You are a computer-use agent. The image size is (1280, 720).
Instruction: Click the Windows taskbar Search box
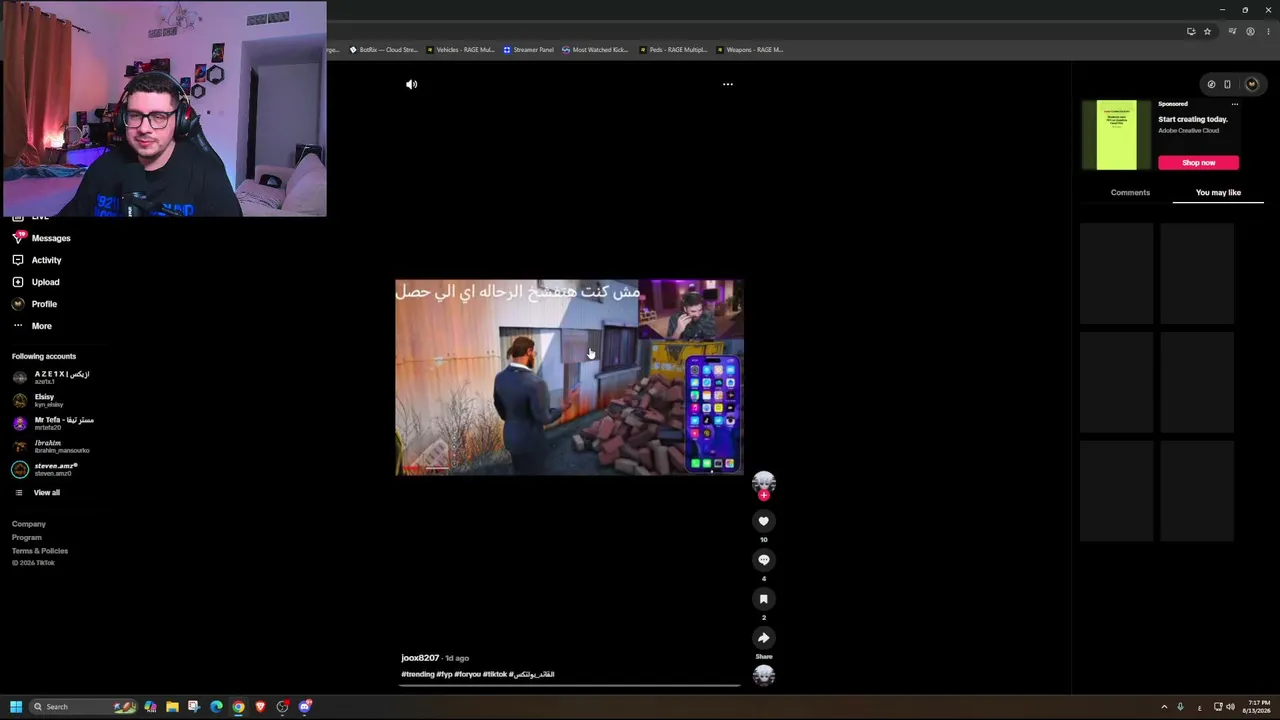point(84,707)
